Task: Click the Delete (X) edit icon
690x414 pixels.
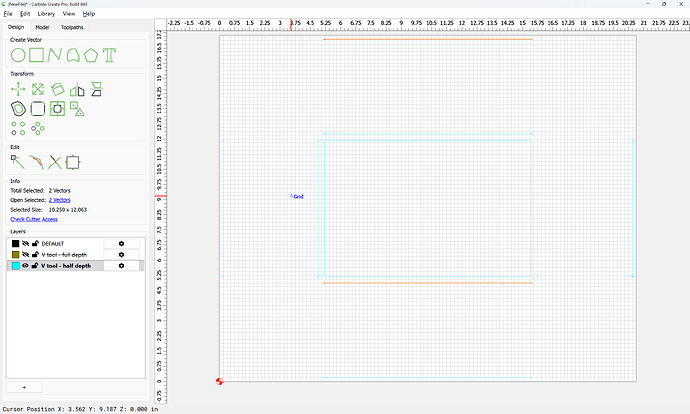Action: [55, 162]
